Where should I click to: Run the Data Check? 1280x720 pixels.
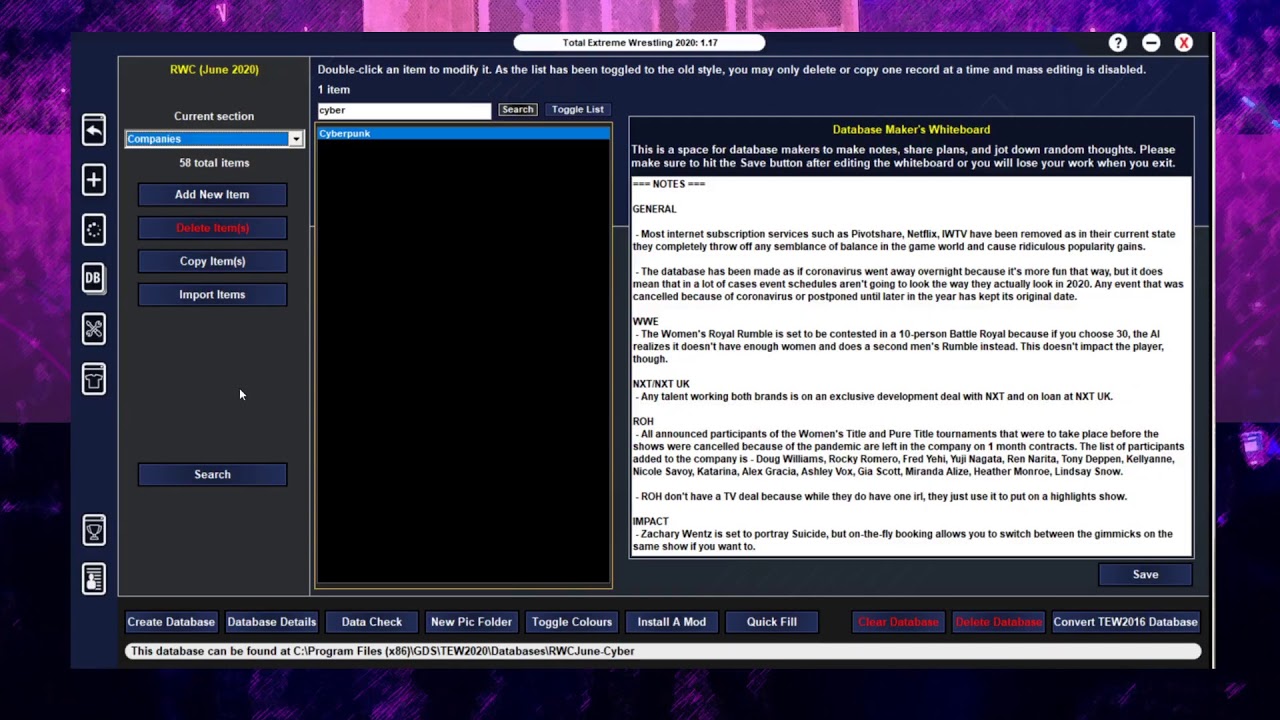point(372,622)
